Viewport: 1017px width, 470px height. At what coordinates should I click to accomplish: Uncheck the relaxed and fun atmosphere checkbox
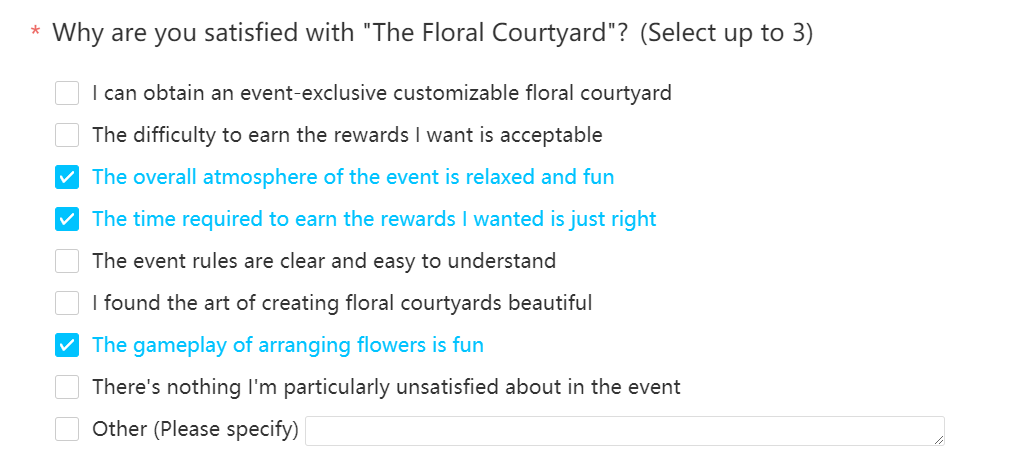click(67, 178)
